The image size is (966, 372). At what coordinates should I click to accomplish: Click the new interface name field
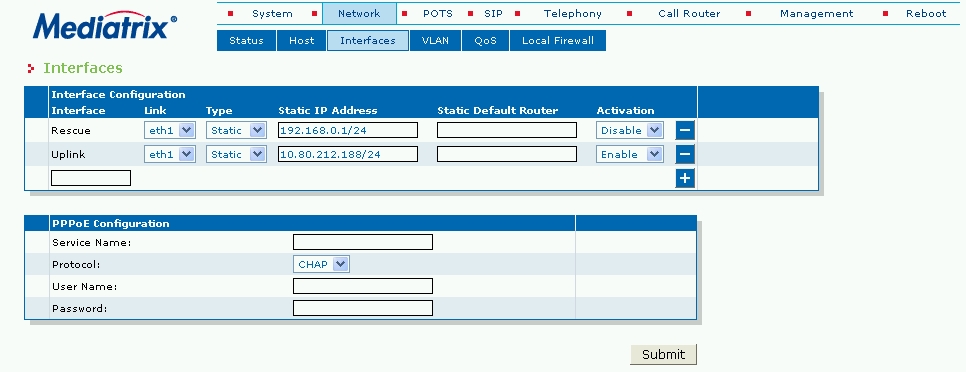coord(91,178)
